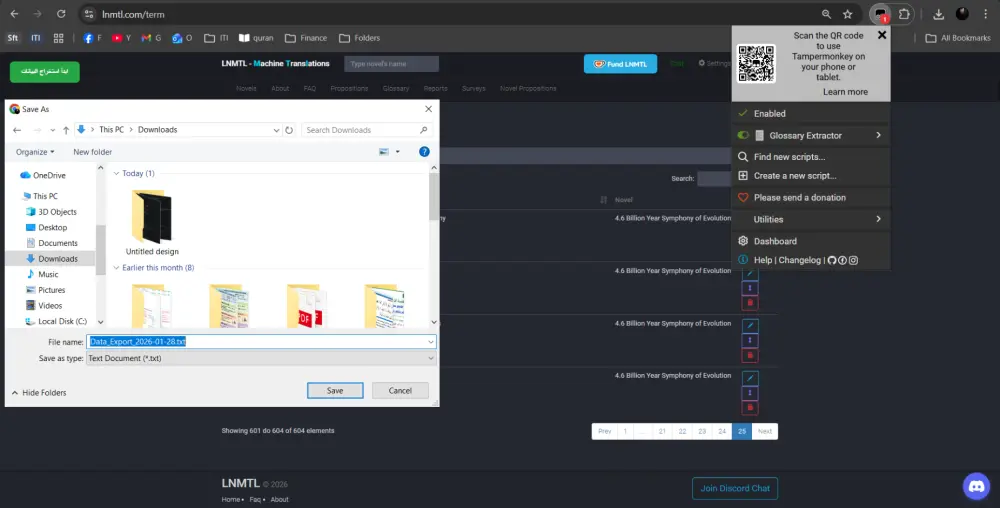Collapse folders with Hide Folders
Viewport: 1000px width, 508px height.
[39, 393]
